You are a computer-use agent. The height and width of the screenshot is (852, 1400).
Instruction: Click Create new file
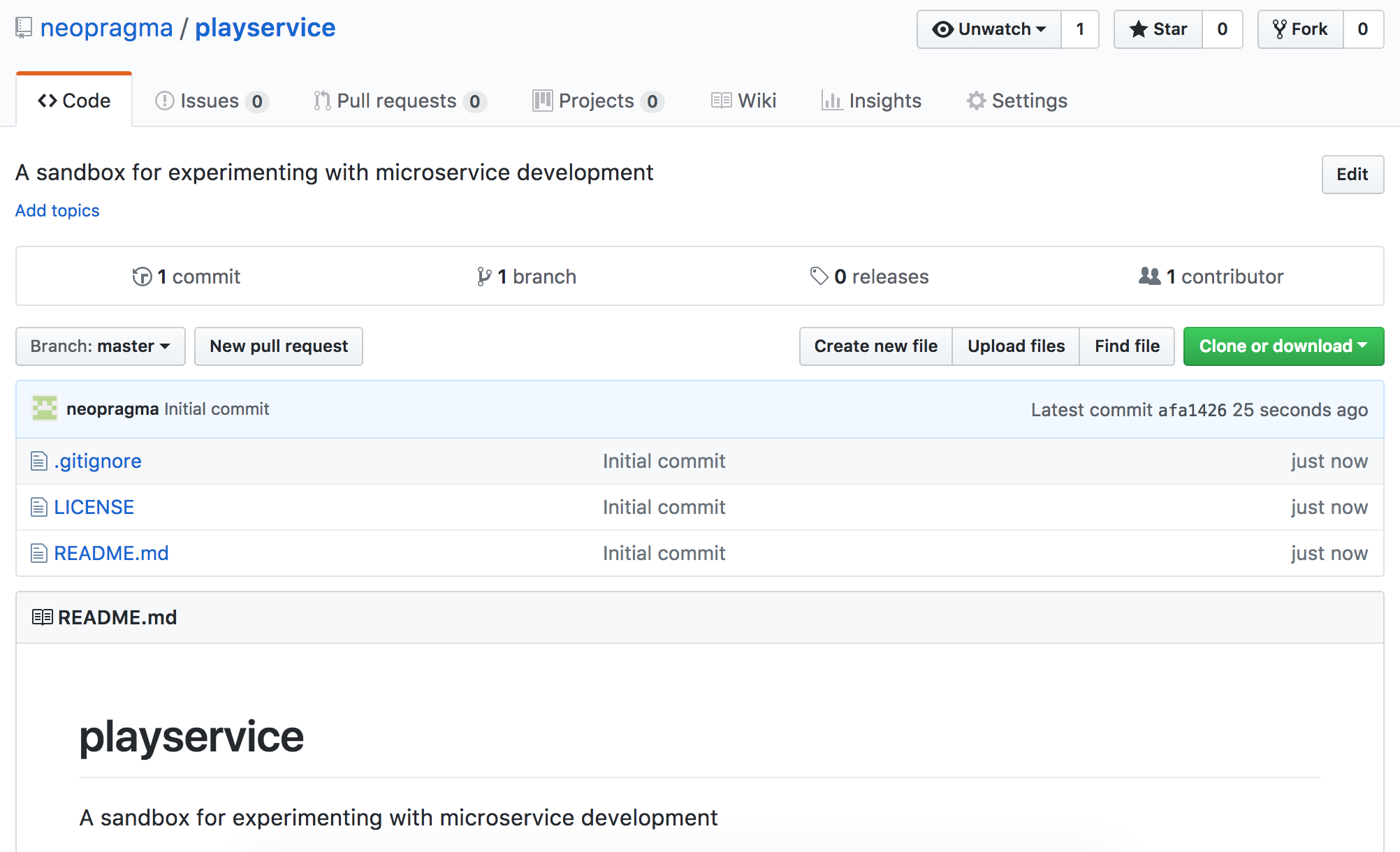(x=876, y=346)
